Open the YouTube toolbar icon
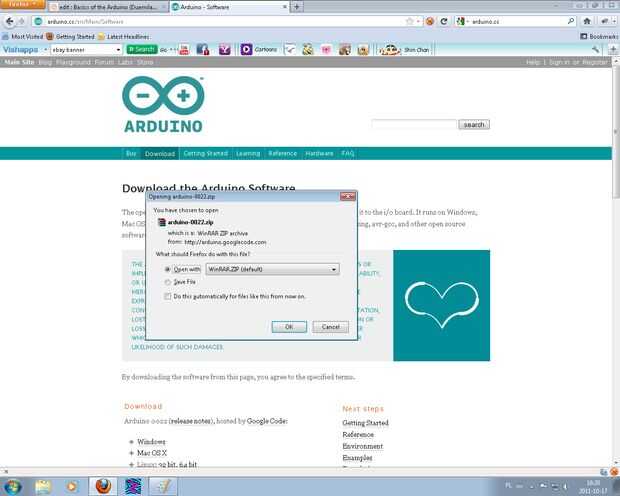 [184, 49]
